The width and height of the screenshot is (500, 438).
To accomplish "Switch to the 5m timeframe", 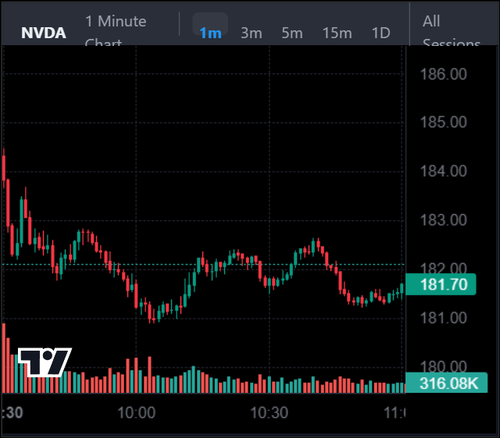I will tap(292, 33).
